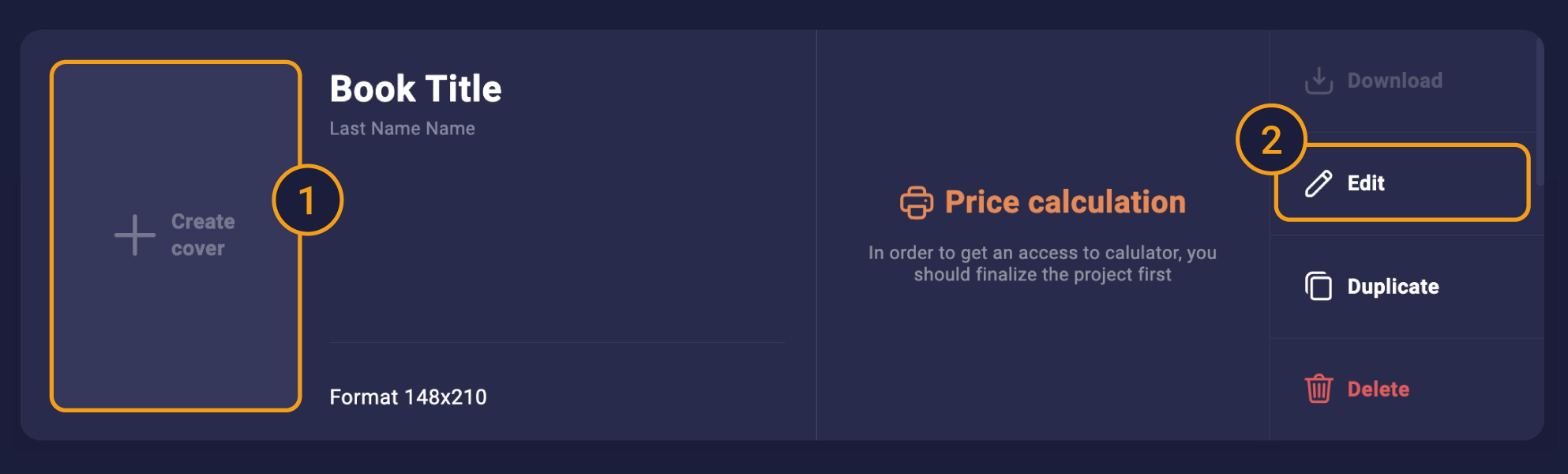Click the plus icon on the cover

tap(134, 235)
